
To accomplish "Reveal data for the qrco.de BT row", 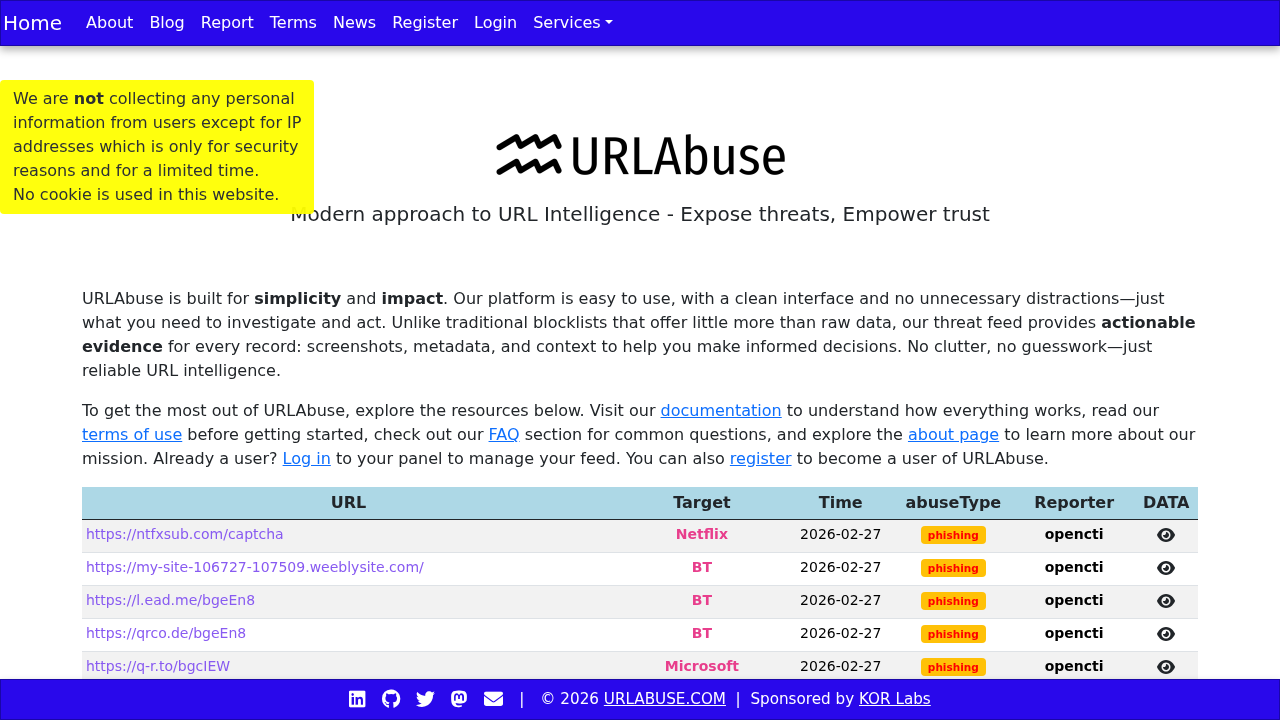I will [x=1164, y=633].
